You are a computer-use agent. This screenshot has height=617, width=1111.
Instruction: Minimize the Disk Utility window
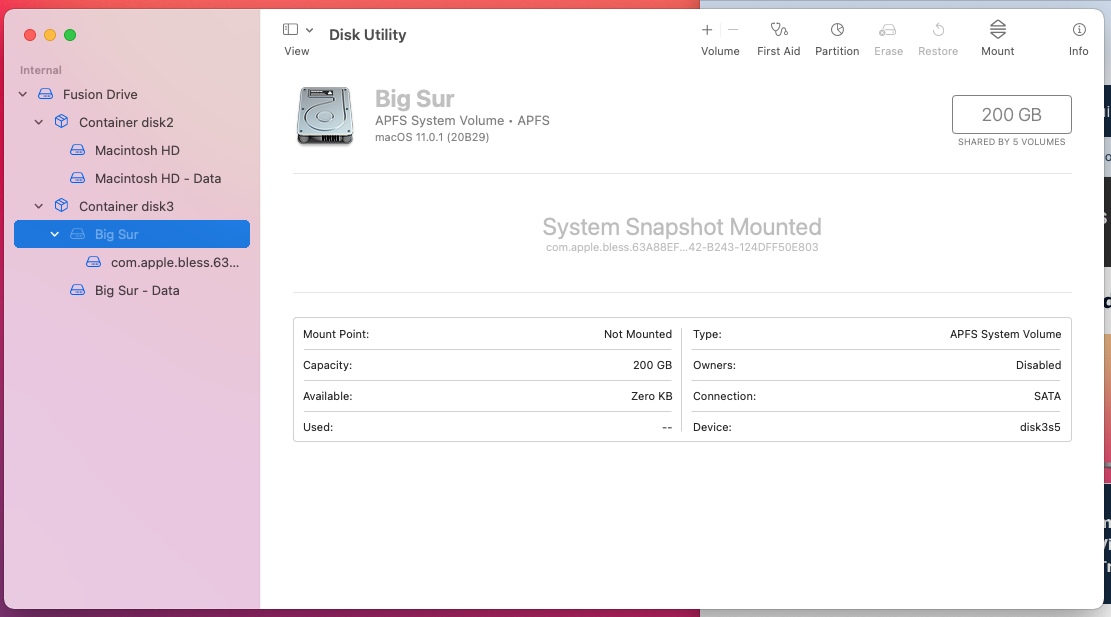click(x=50, y=35)
